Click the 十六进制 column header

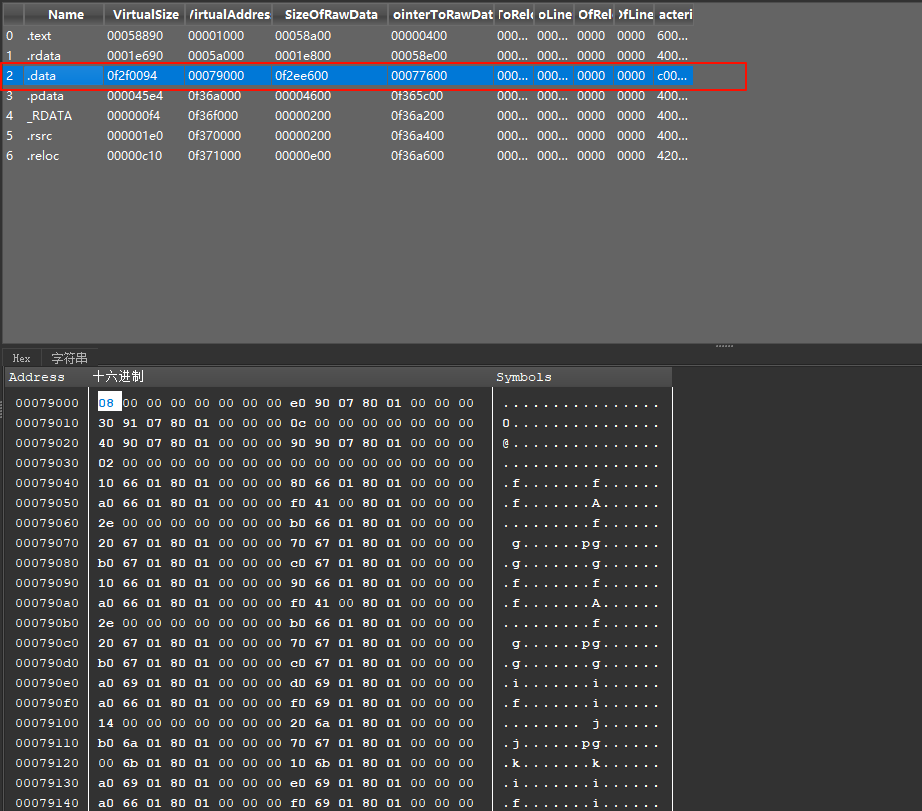pyautogui.click(x=118, y=376)
